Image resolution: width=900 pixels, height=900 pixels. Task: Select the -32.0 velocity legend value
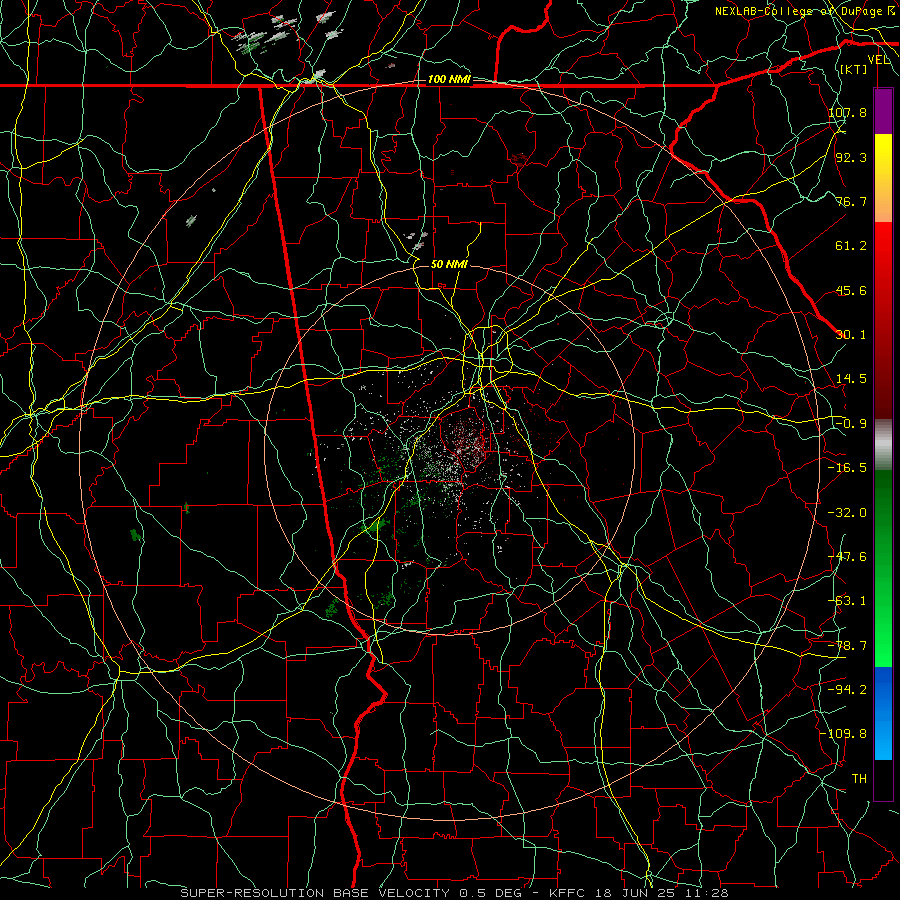(x=847, y=513)
